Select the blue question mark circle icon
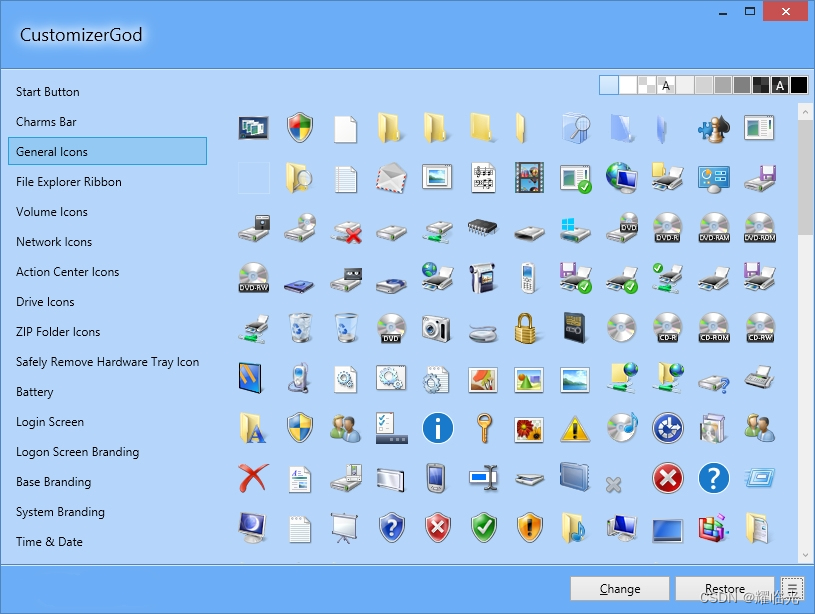 tap(714, 478)
